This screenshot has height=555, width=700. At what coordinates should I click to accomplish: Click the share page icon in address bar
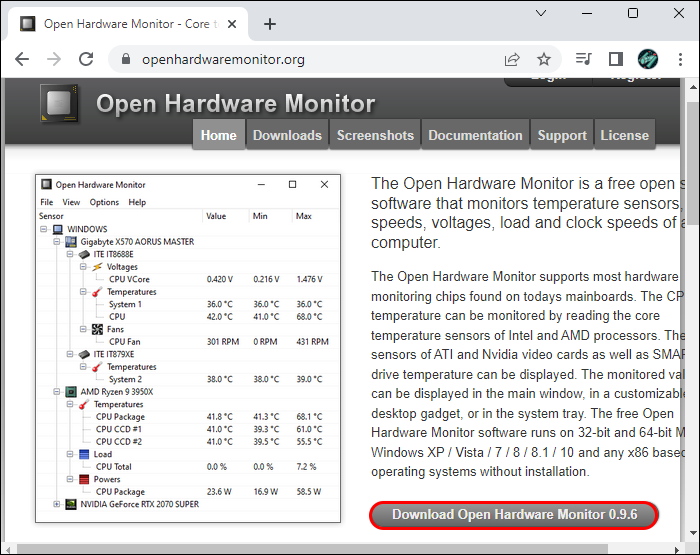(512, 59)
